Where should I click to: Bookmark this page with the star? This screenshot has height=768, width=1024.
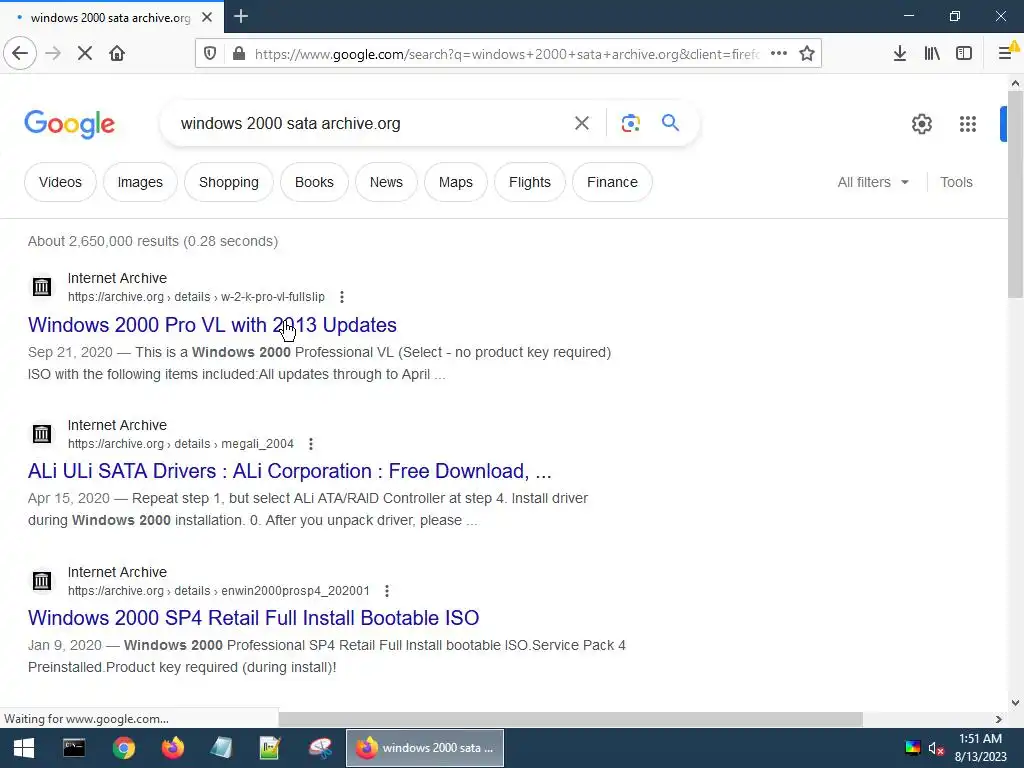point(807,54)
